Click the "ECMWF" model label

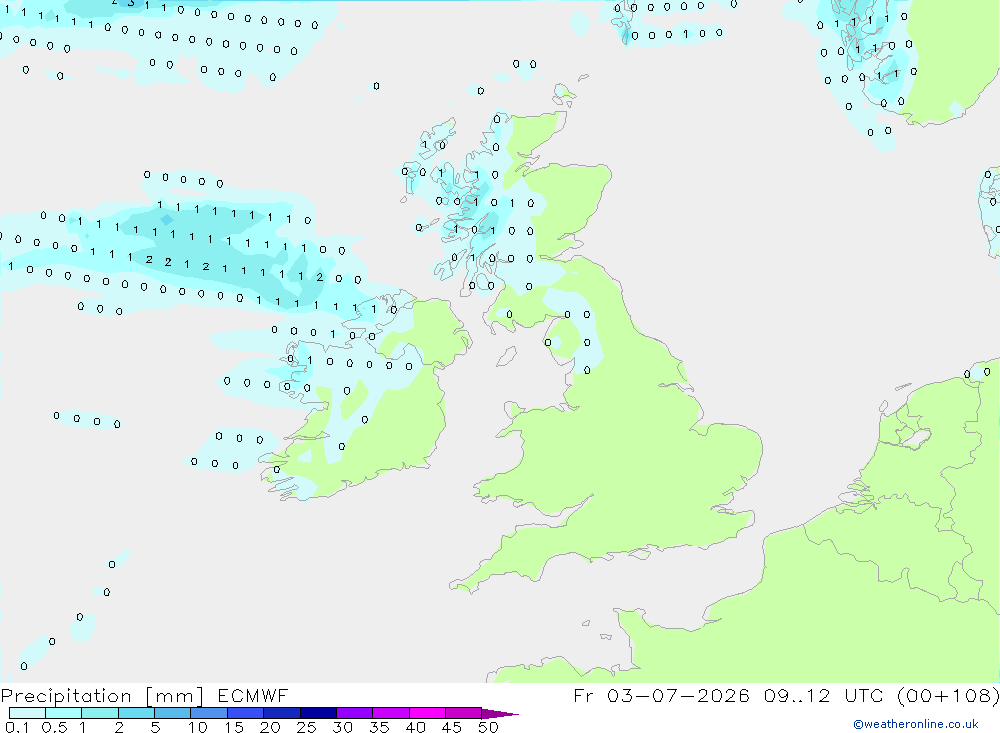tap(253, 695)
